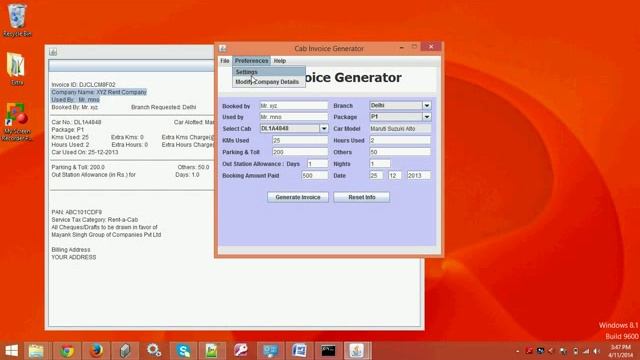Open the File menu
640x360 pixels.
point(225,61)
